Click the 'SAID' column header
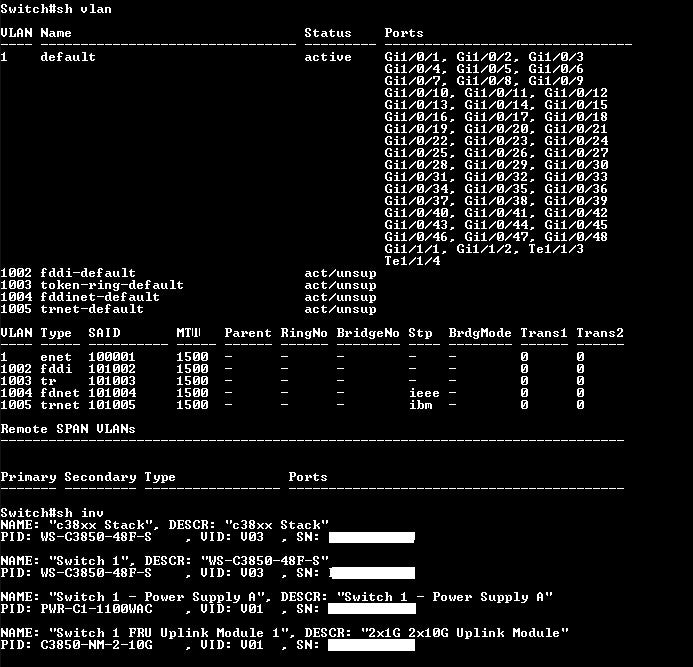The height and width of the screenshot is (667, 693). pos(104,332)
